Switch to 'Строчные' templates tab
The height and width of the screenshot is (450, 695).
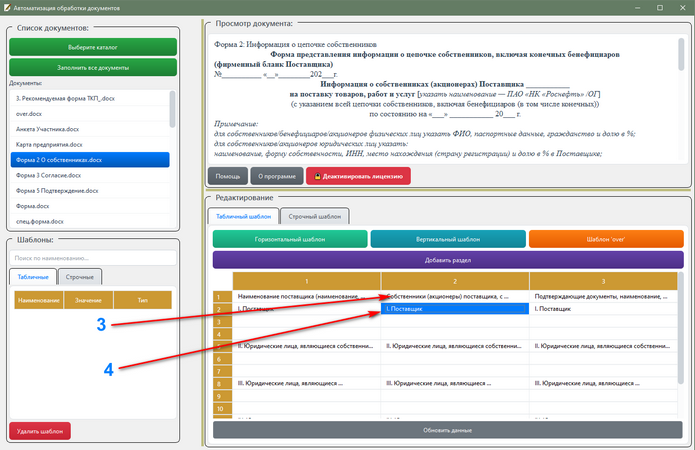pyautogui.click(x=80, y=277)
